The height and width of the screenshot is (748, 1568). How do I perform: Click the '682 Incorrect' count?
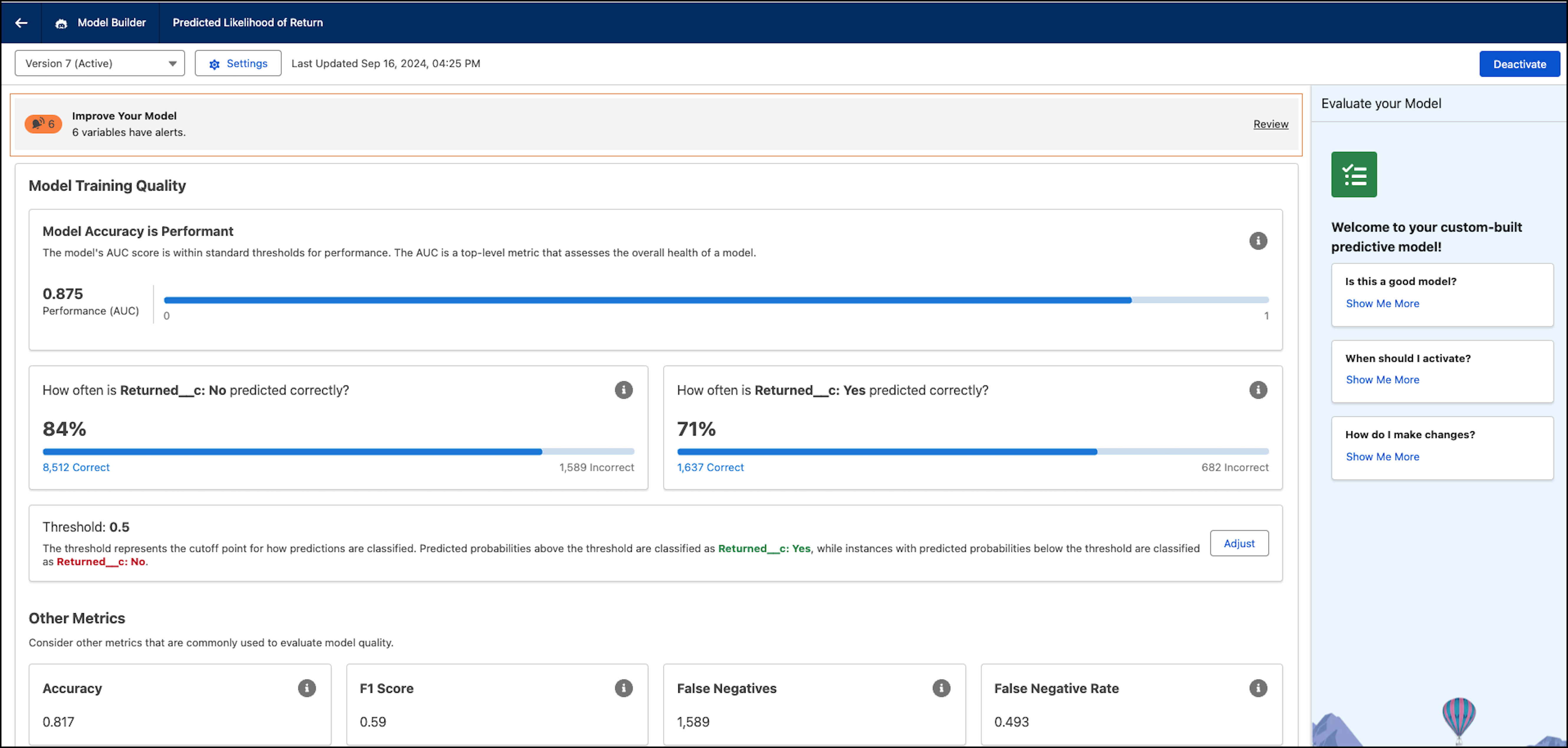(1235, 467)
